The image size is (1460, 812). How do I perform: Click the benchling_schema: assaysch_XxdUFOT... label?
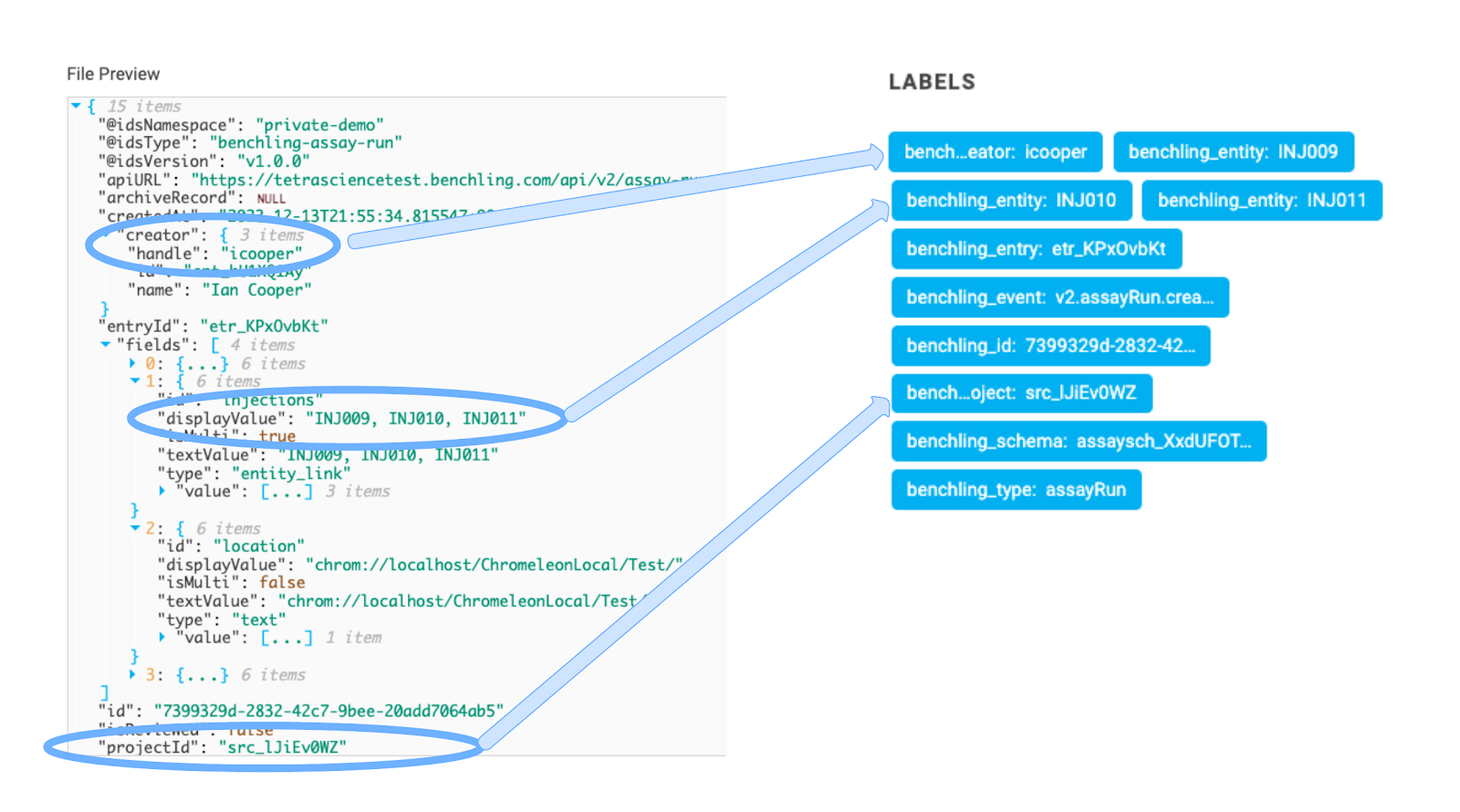coord(1079,442)
